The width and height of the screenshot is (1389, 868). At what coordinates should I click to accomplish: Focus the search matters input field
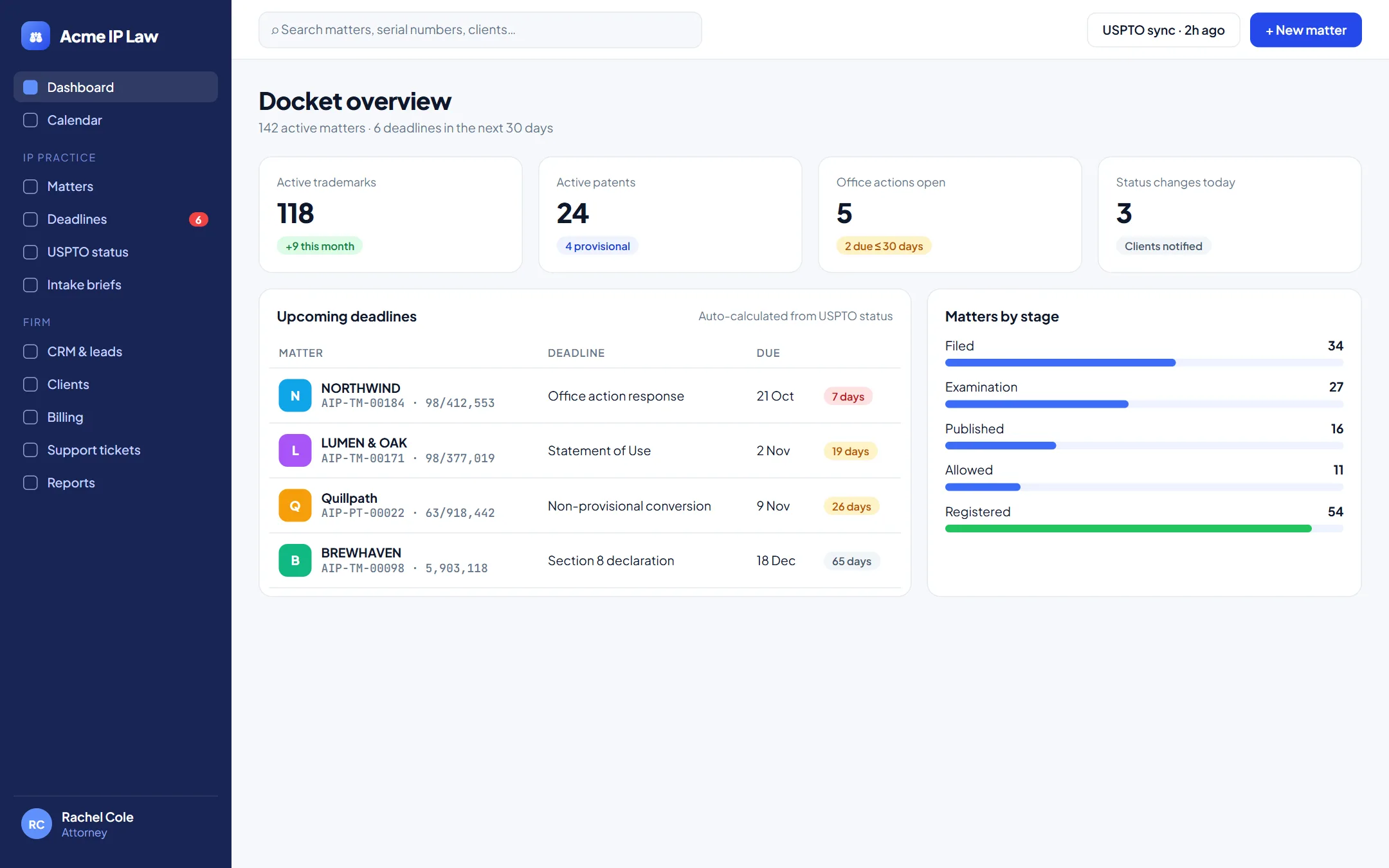point(480,30)
